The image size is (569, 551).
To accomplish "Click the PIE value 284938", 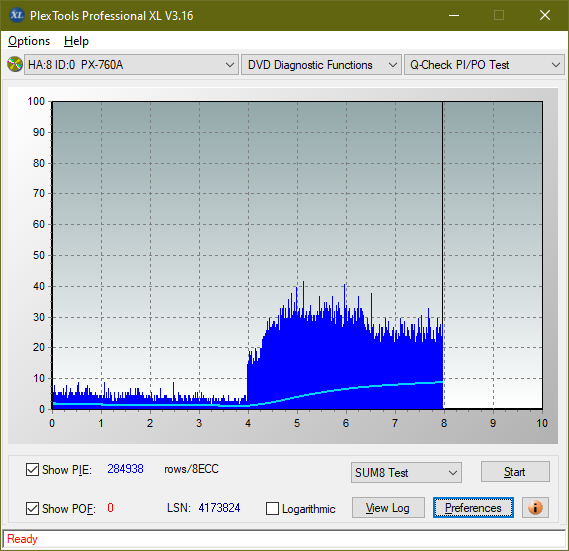I will 125,469.
